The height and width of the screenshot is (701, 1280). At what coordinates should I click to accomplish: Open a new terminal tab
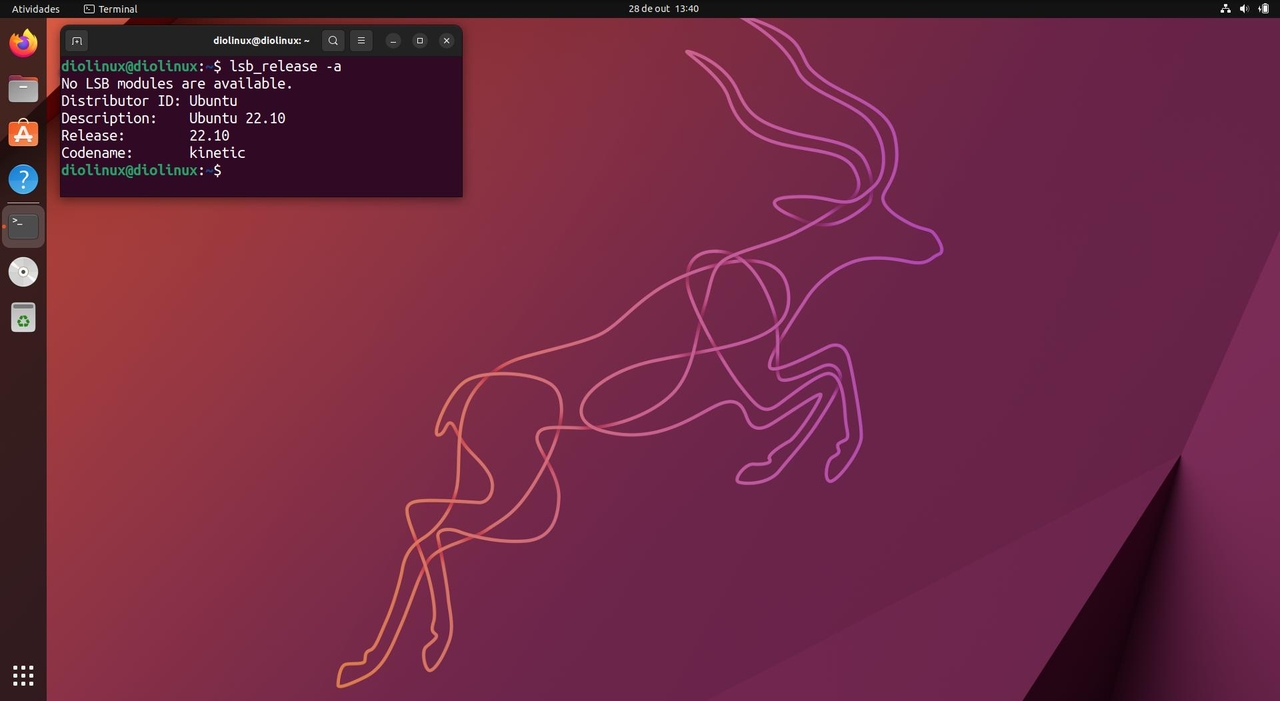click(x=77, y=40)
